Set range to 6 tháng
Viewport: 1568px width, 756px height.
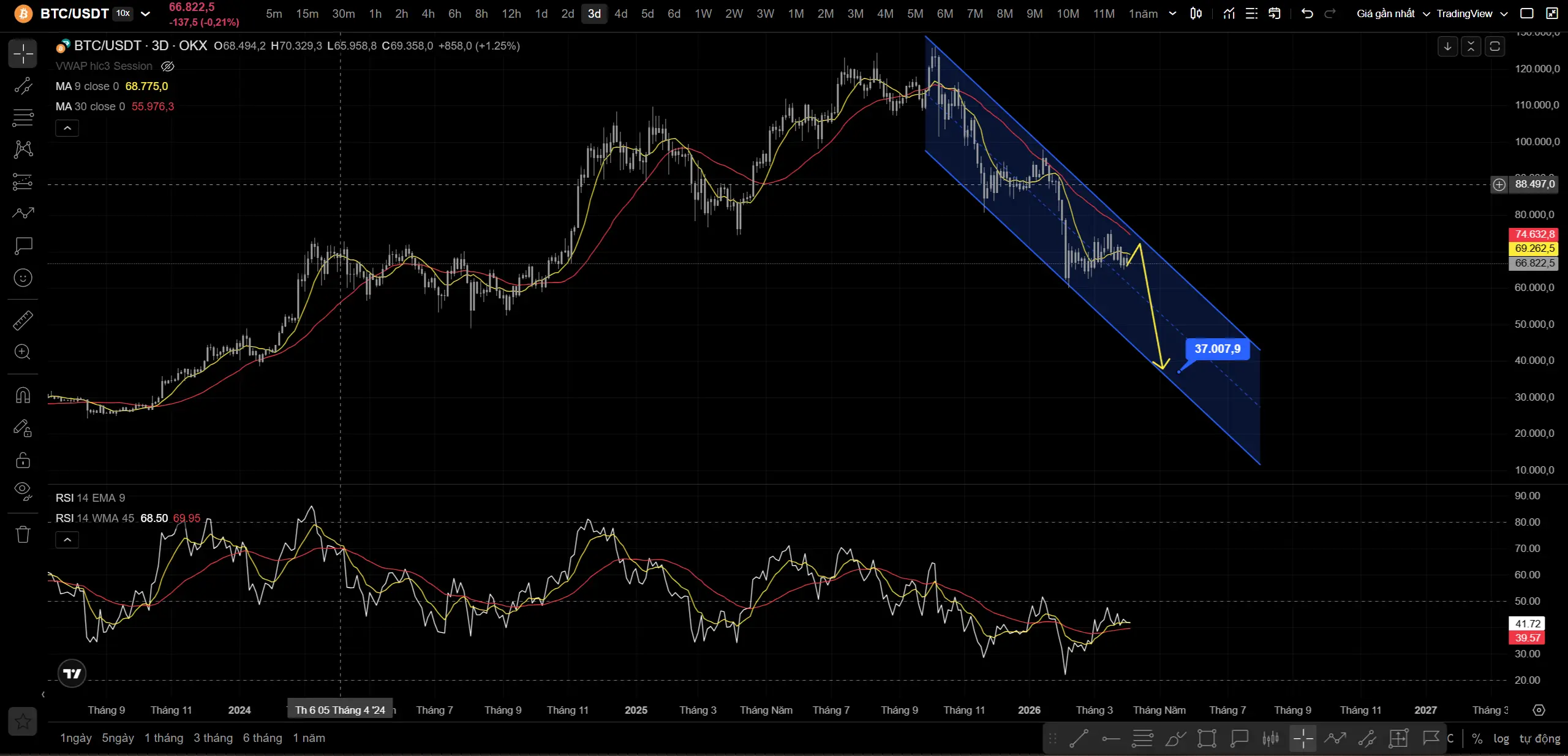262,738
